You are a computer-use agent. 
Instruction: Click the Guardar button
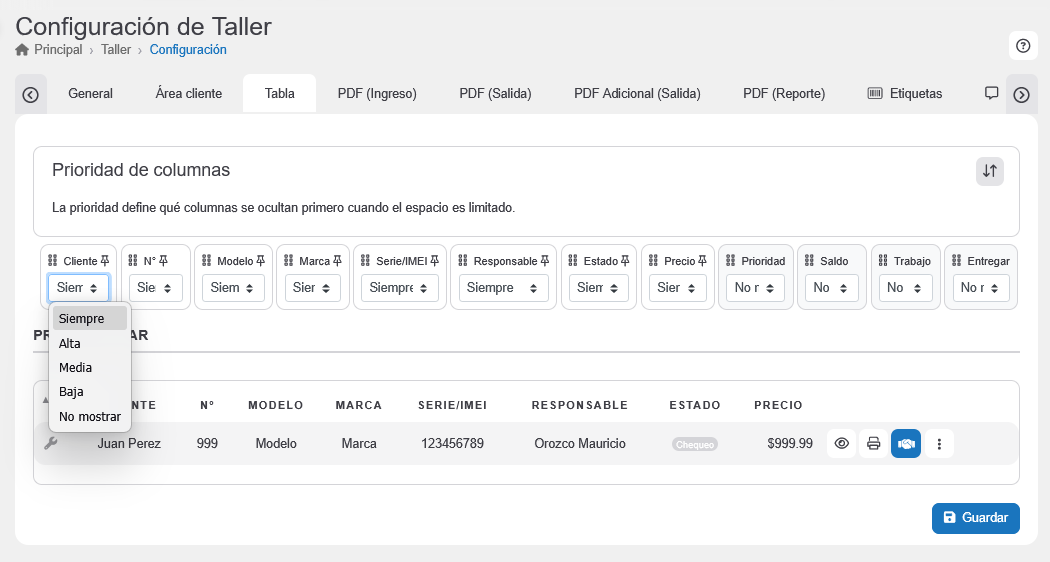click(975, 518)
